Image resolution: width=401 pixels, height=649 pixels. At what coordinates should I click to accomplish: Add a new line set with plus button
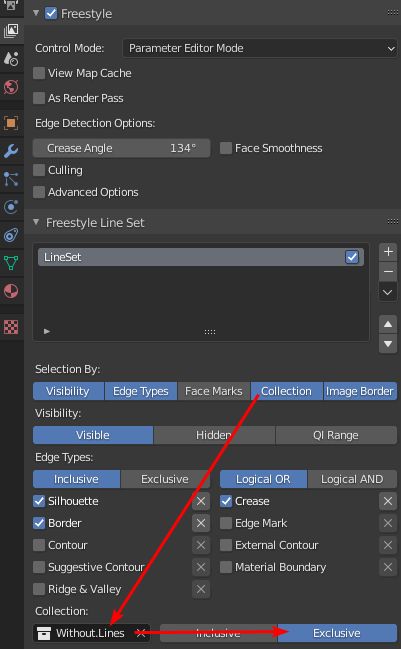388,252
